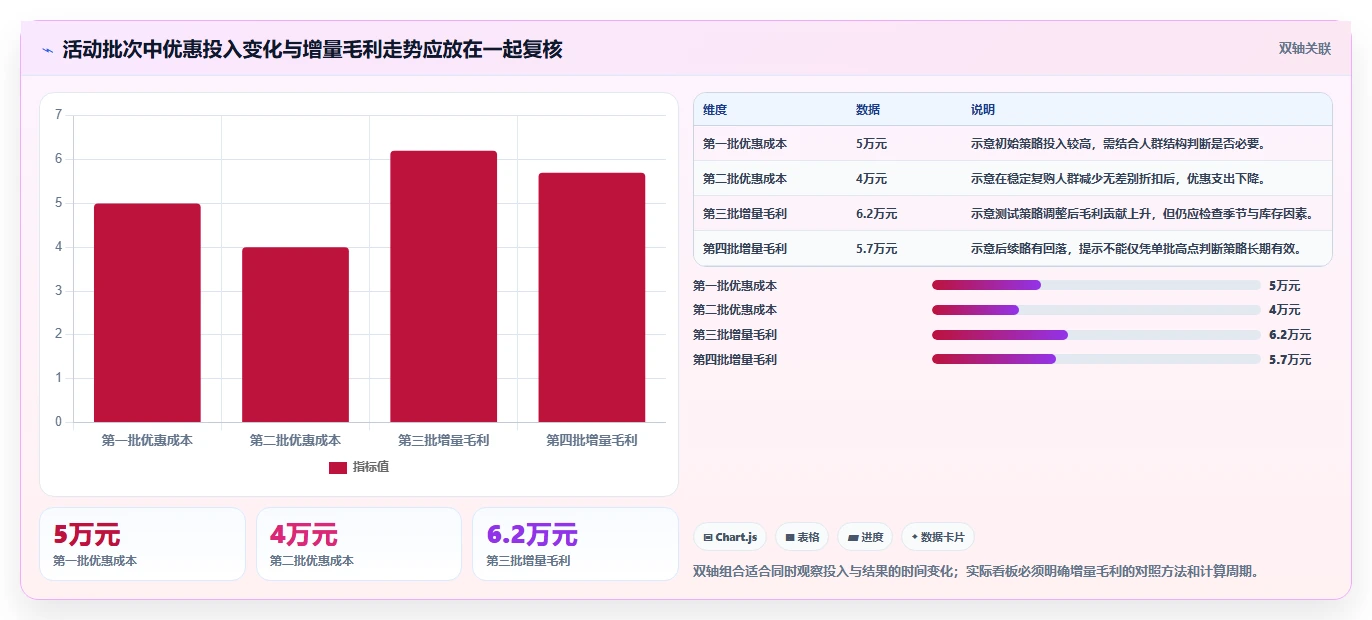Click the description starting 示意后续略有回落
Screen dimensions: 1372x620
(1136, 249)
